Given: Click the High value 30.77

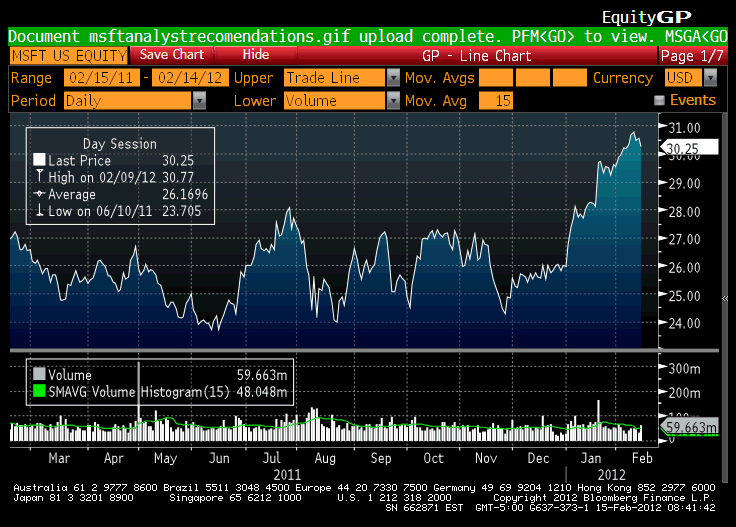Looking at the screenshot, I should [x=178, y=177].
